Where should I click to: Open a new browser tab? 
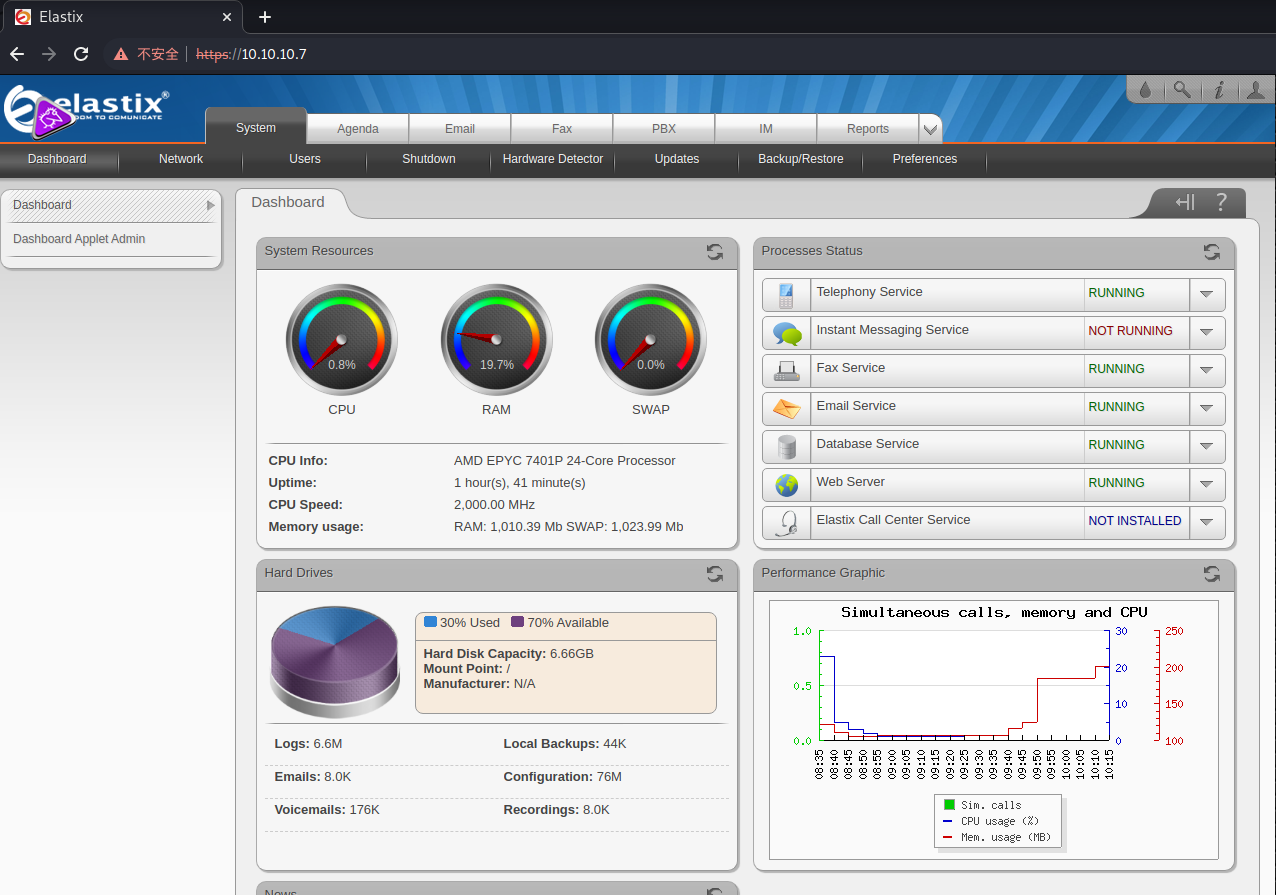pos(265,17)
